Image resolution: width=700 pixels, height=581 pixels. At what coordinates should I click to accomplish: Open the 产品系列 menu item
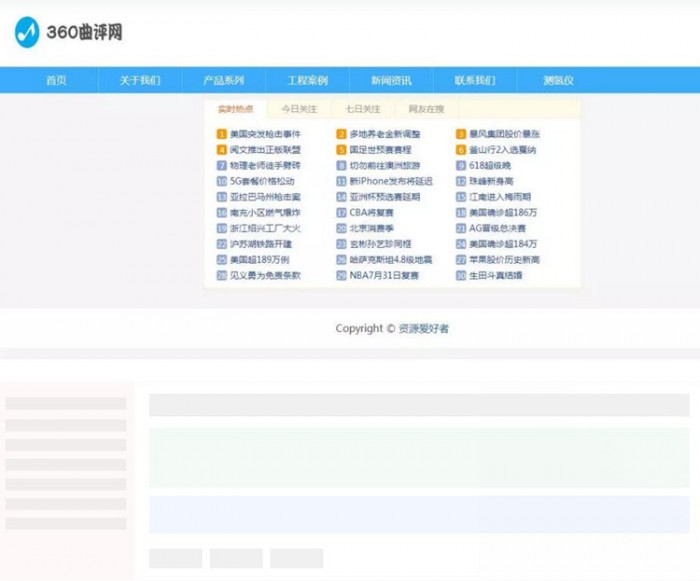[224, 80]
